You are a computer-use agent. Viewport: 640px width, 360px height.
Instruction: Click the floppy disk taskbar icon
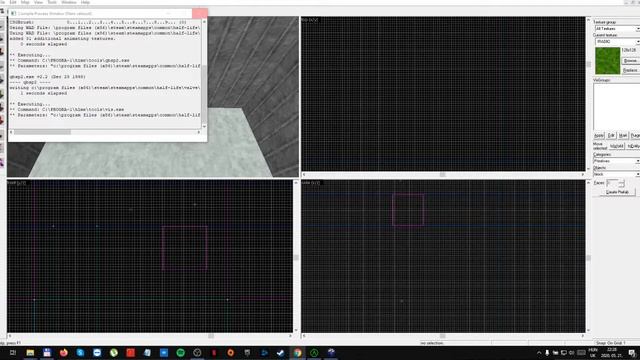47,353
